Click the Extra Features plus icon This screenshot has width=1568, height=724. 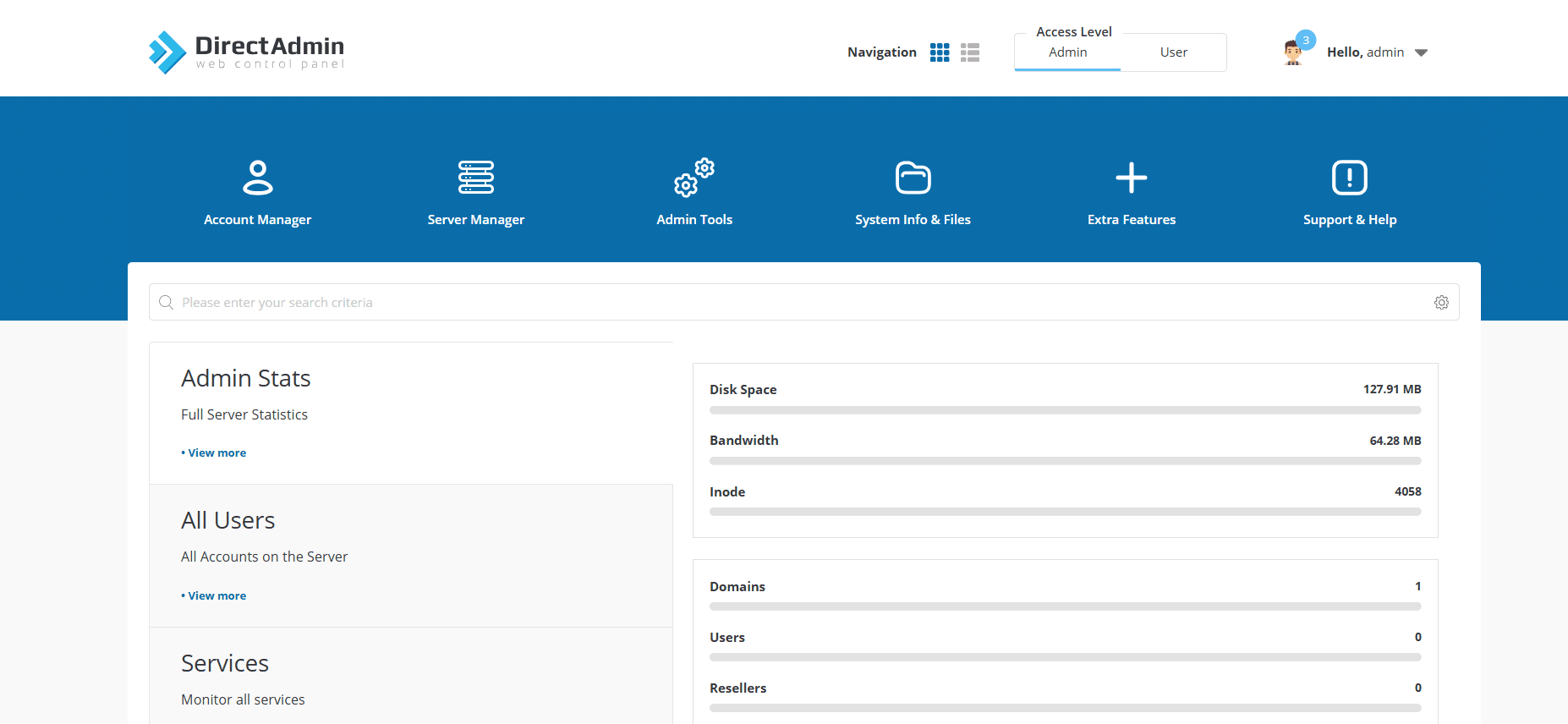click(1131, 178)
